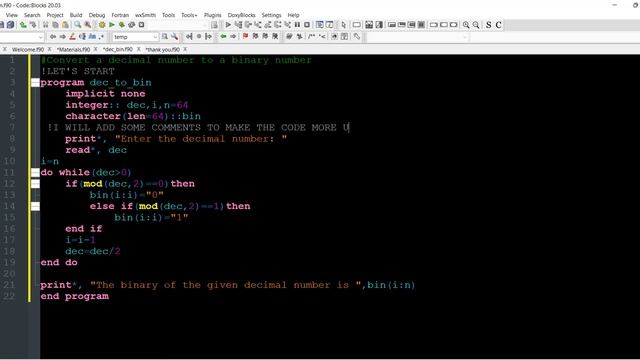Viewport: 640px width, 360px height.
Task: Switch to the Welcome.f90 tab
Action: coord(28,49)
